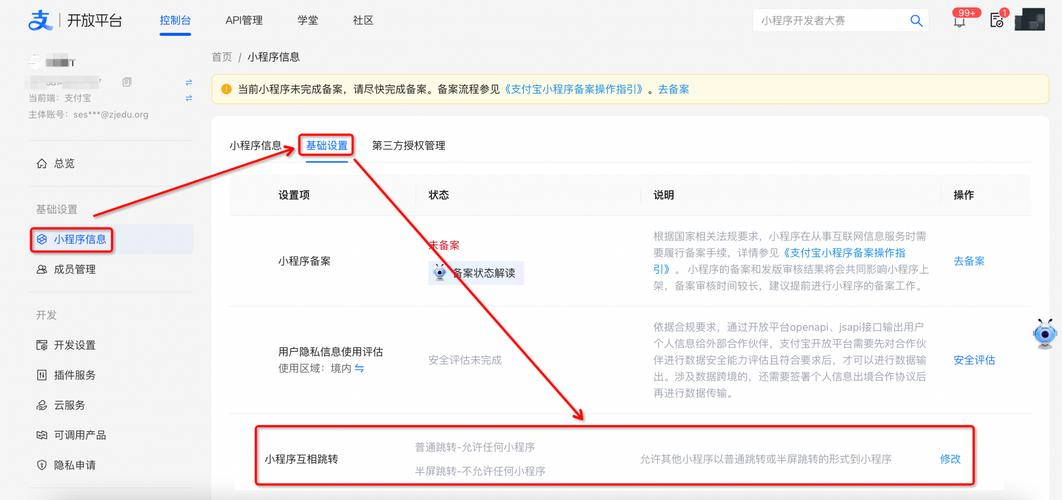This screenshot has width=1062, height=500.
Task: Click the warning icon in the yellow banner
Action: click(226, 89)
